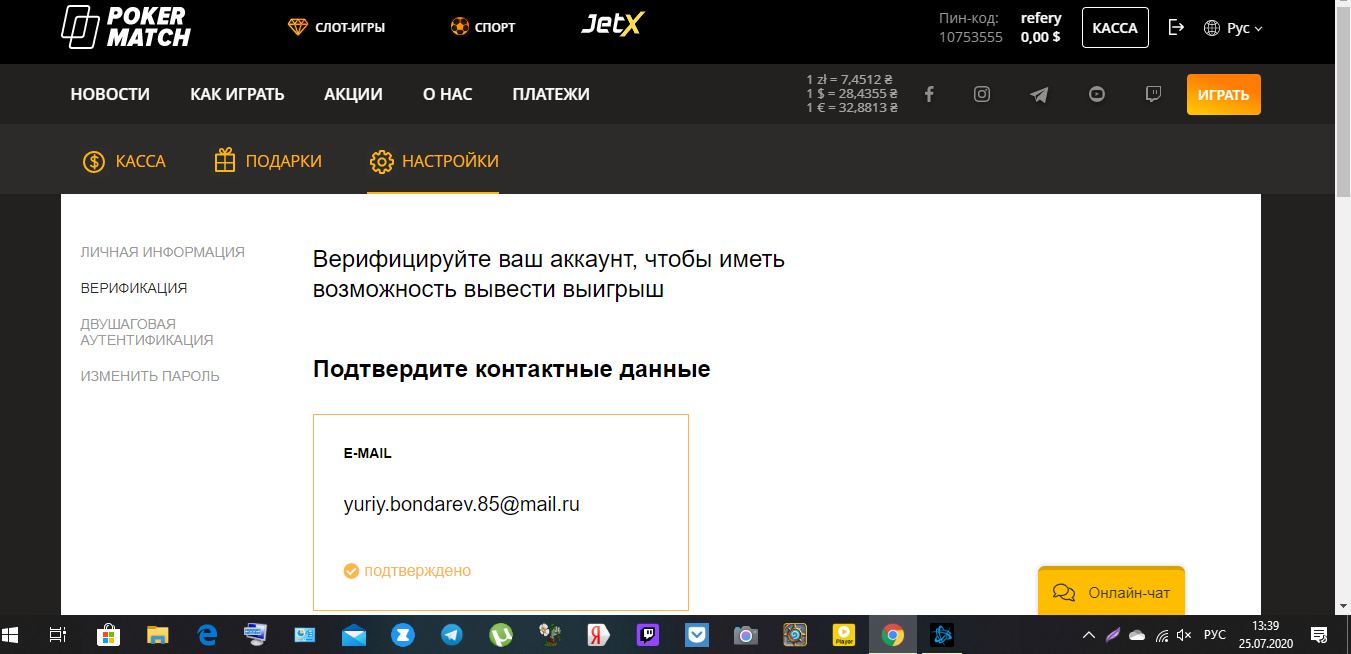Open the YouTube icon link

(1097, 94)
